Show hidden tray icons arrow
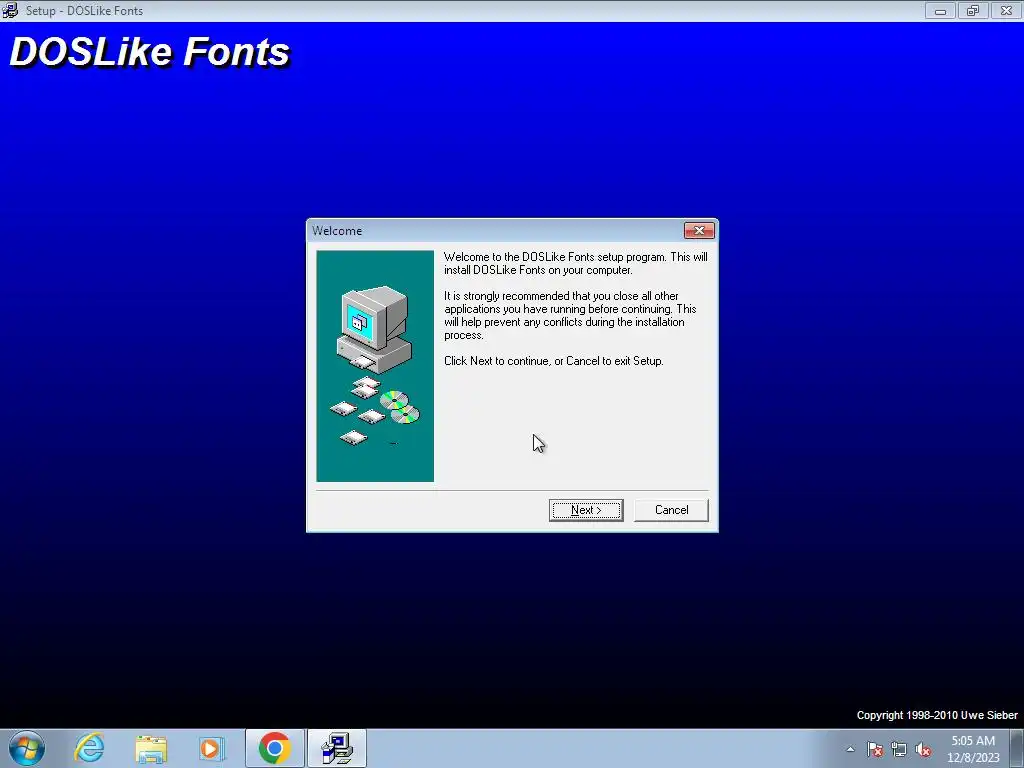This screenshot has height=768, width=1024. (x=850, y=749)
